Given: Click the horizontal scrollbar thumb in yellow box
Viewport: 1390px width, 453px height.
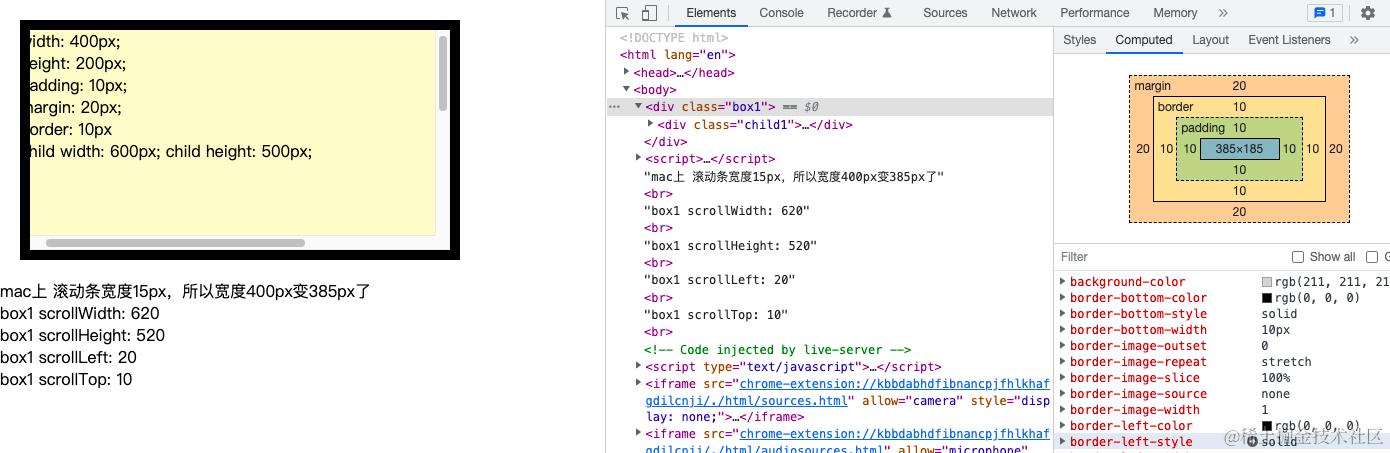Looking at the screenshot, I should pyautogui.click(x=175, y=243).
